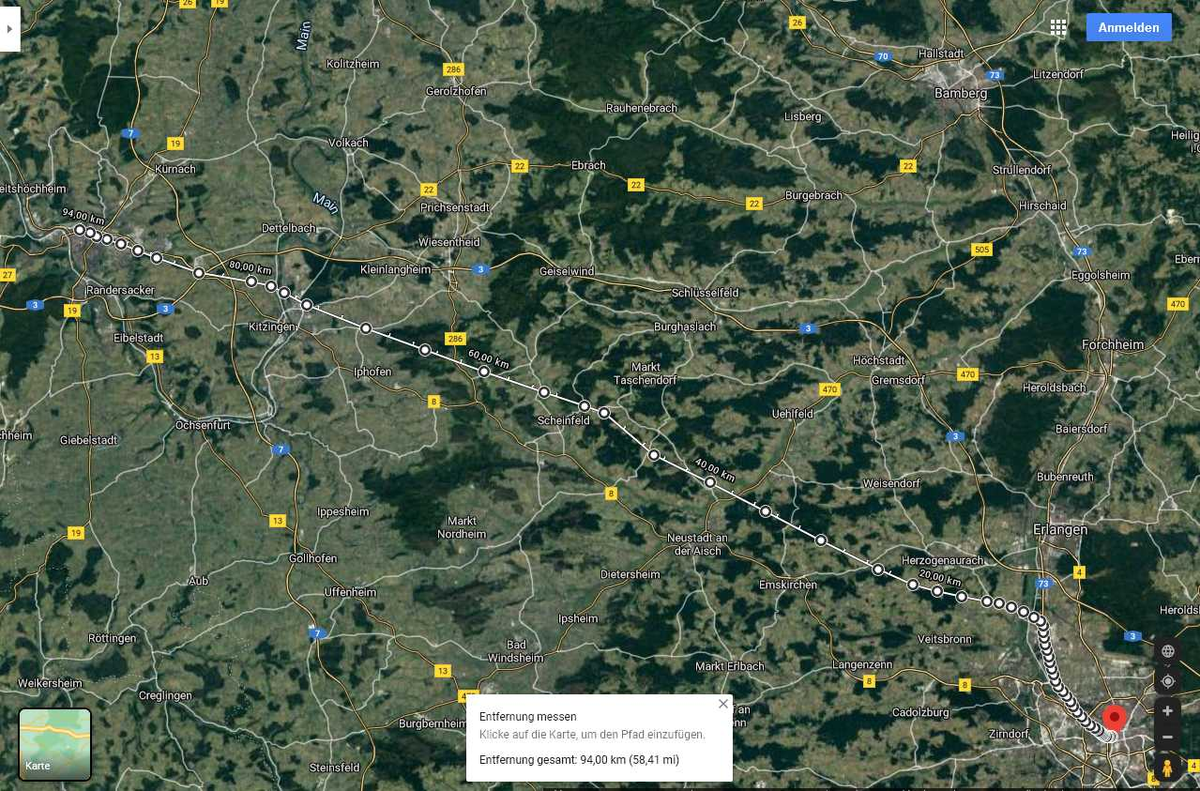Switch to Karte map layer
This screenshot has height=791, width=1200.
pyautogui.click(x=55, y=744)
